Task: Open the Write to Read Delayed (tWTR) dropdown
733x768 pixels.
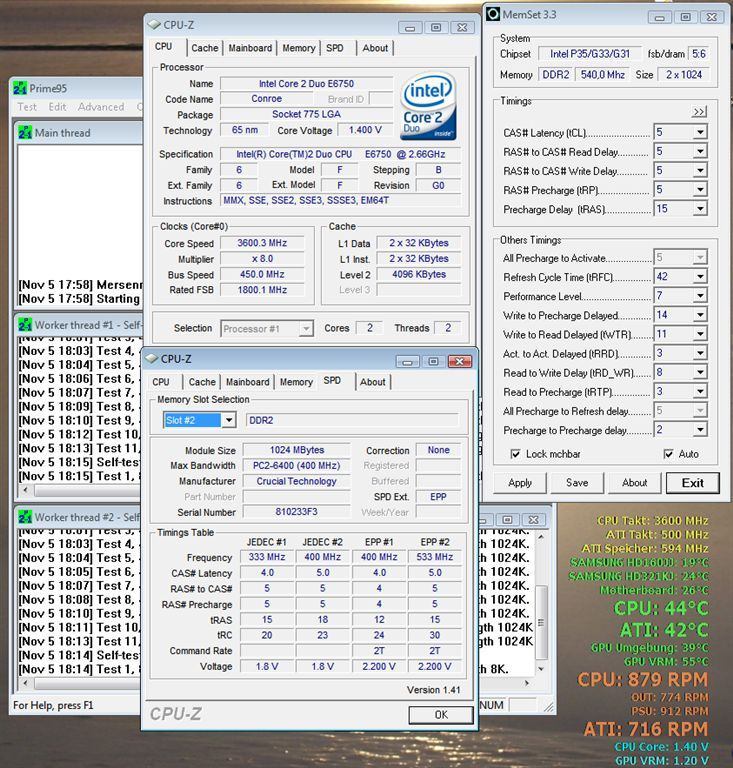Action: pyautogui.click(x=700, y=334)
